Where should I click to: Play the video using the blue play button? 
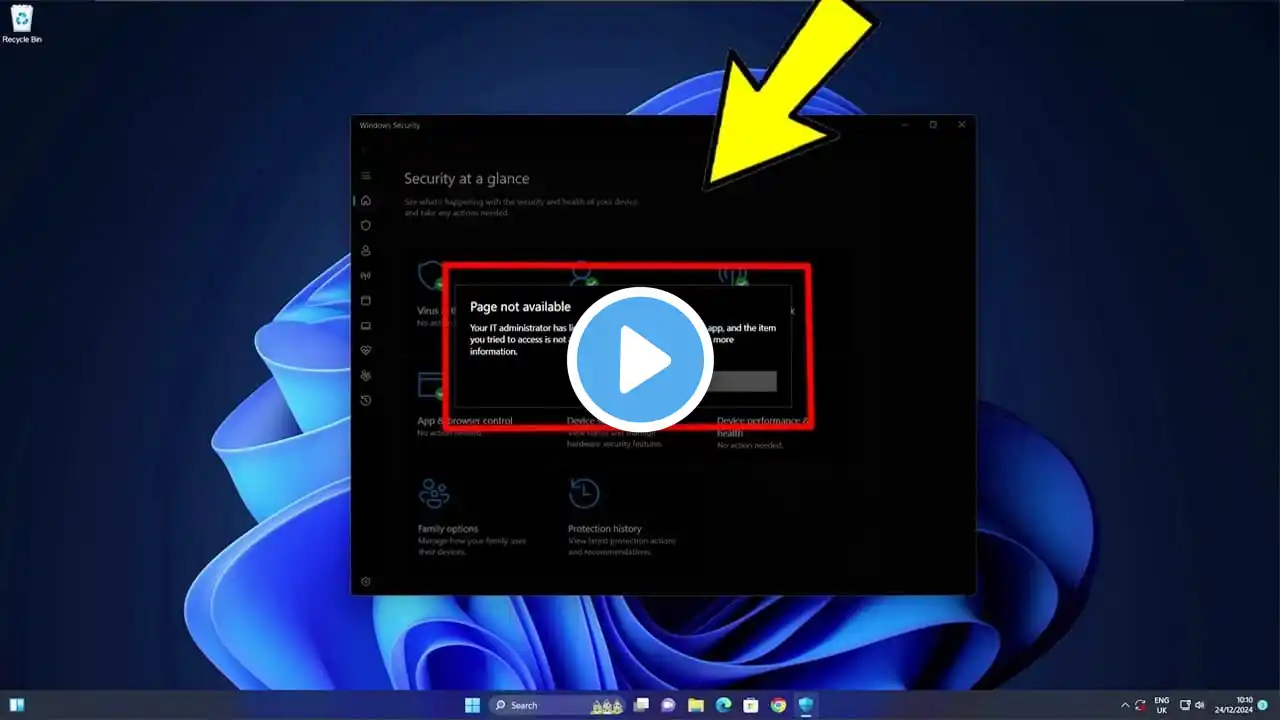tap(640, 360)
